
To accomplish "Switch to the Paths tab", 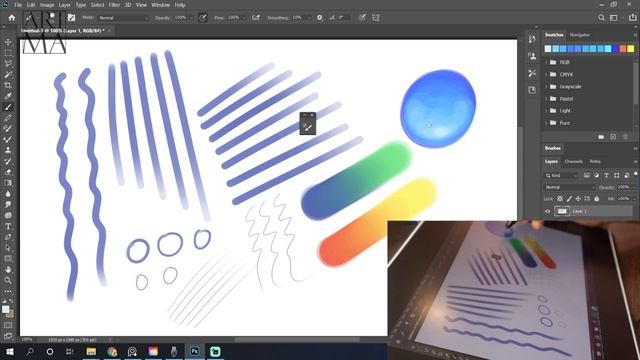I will tap(595, 162).
